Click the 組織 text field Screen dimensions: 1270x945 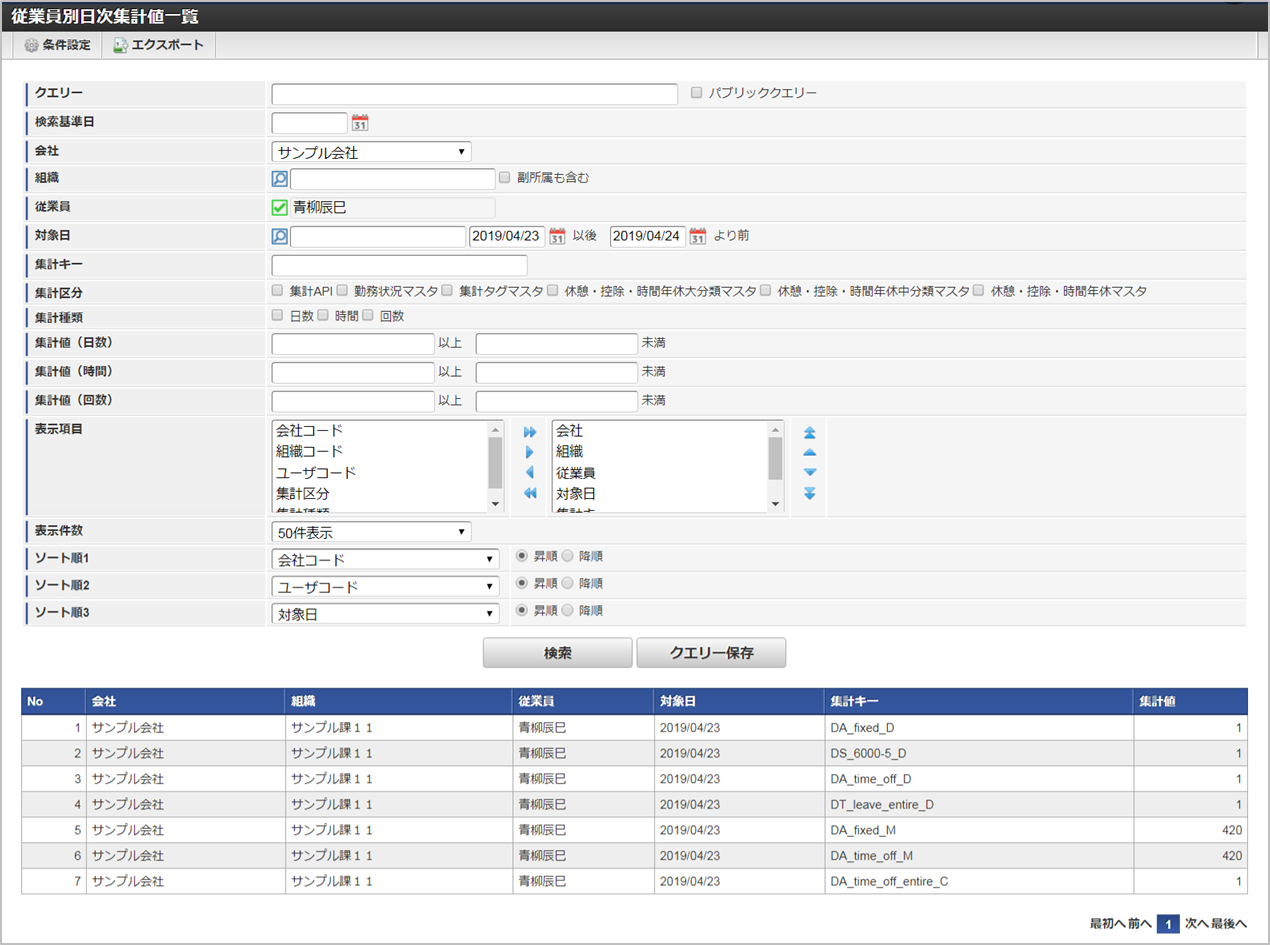pos(393,179)
